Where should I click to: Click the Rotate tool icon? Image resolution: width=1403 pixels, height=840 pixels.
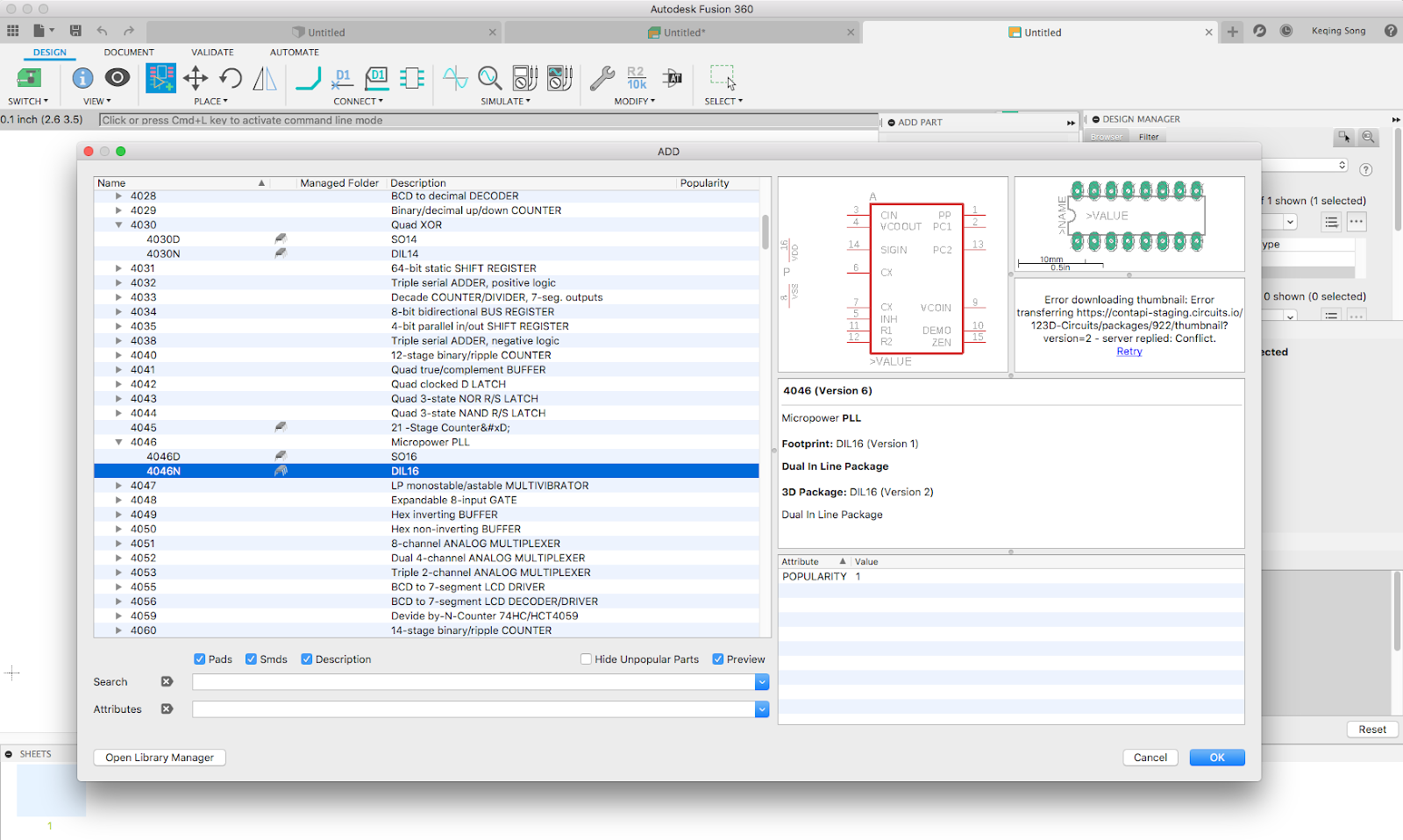click(x=231, y=78)
